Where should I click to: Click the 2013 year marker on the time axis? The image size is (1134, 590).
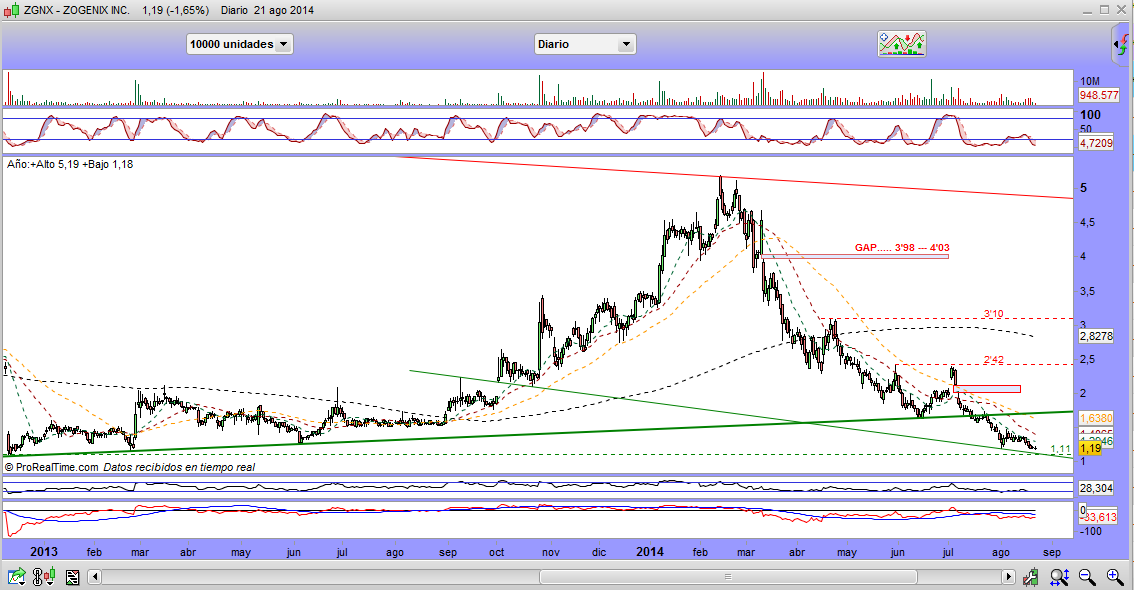tap(44, 552)
